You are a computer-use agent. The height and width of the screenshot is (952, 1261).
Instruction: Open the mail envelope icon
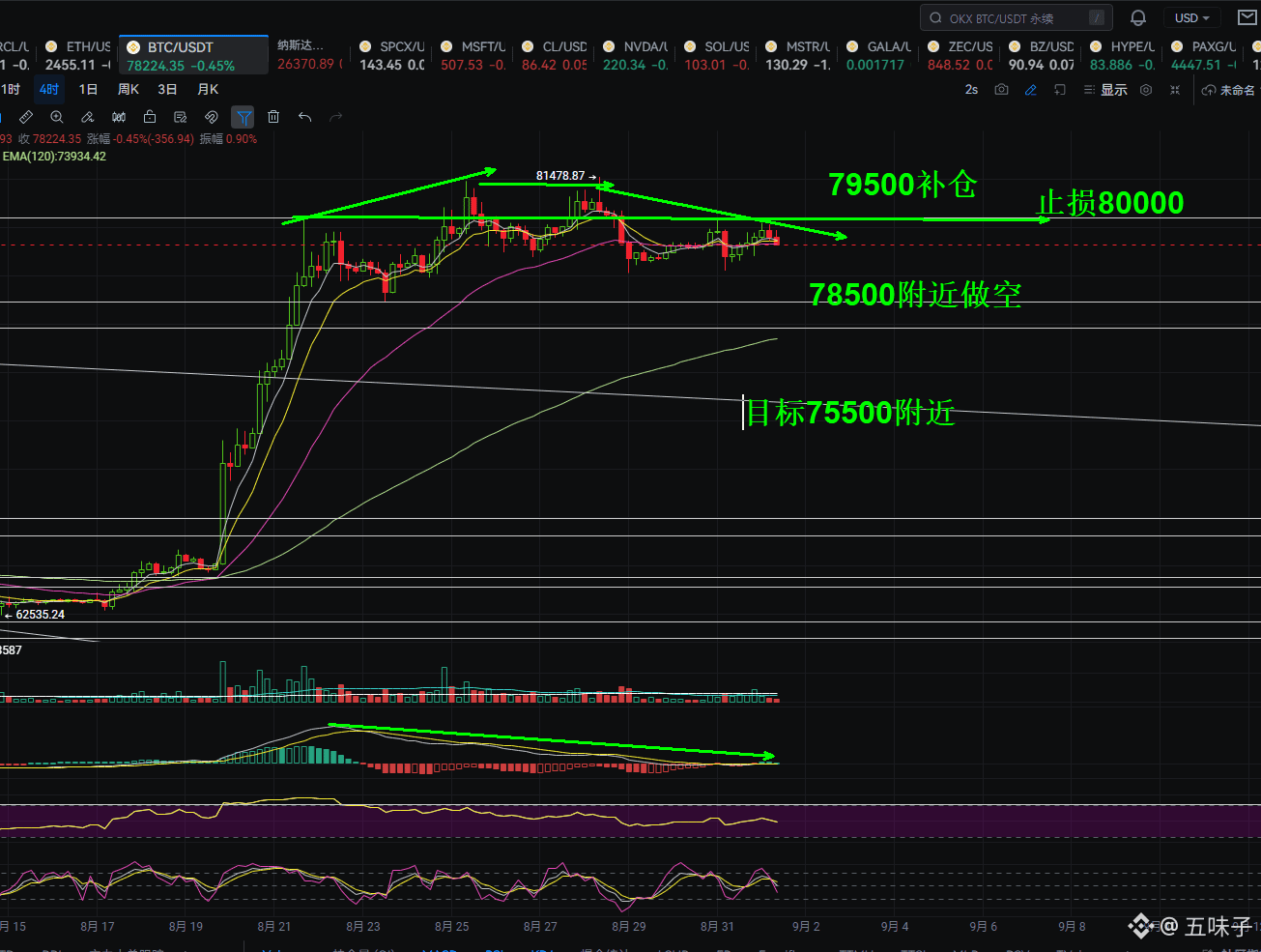tap(1247, 17)
